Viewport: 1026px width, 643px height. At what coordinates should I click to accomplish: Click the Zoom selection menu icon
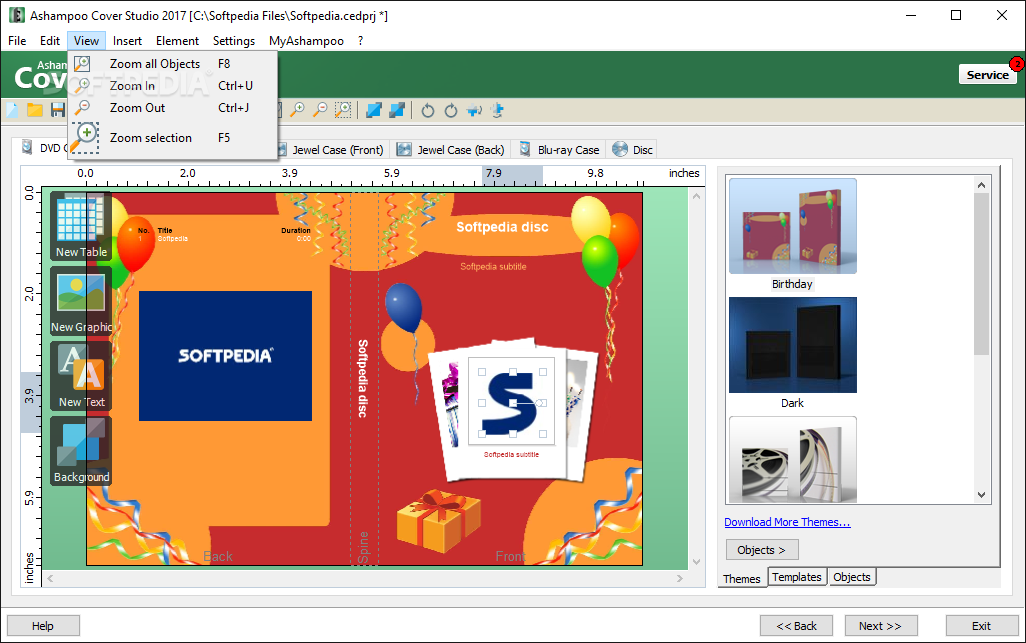coord(85,137)
